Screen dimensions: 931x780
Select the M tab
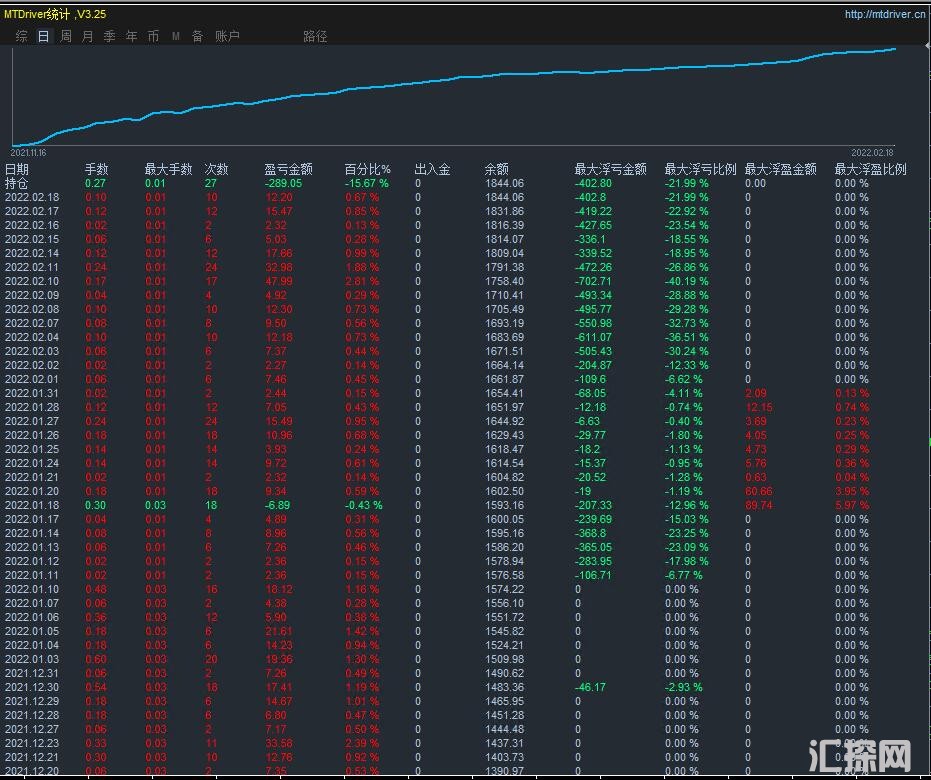click(x=176, y=36)
